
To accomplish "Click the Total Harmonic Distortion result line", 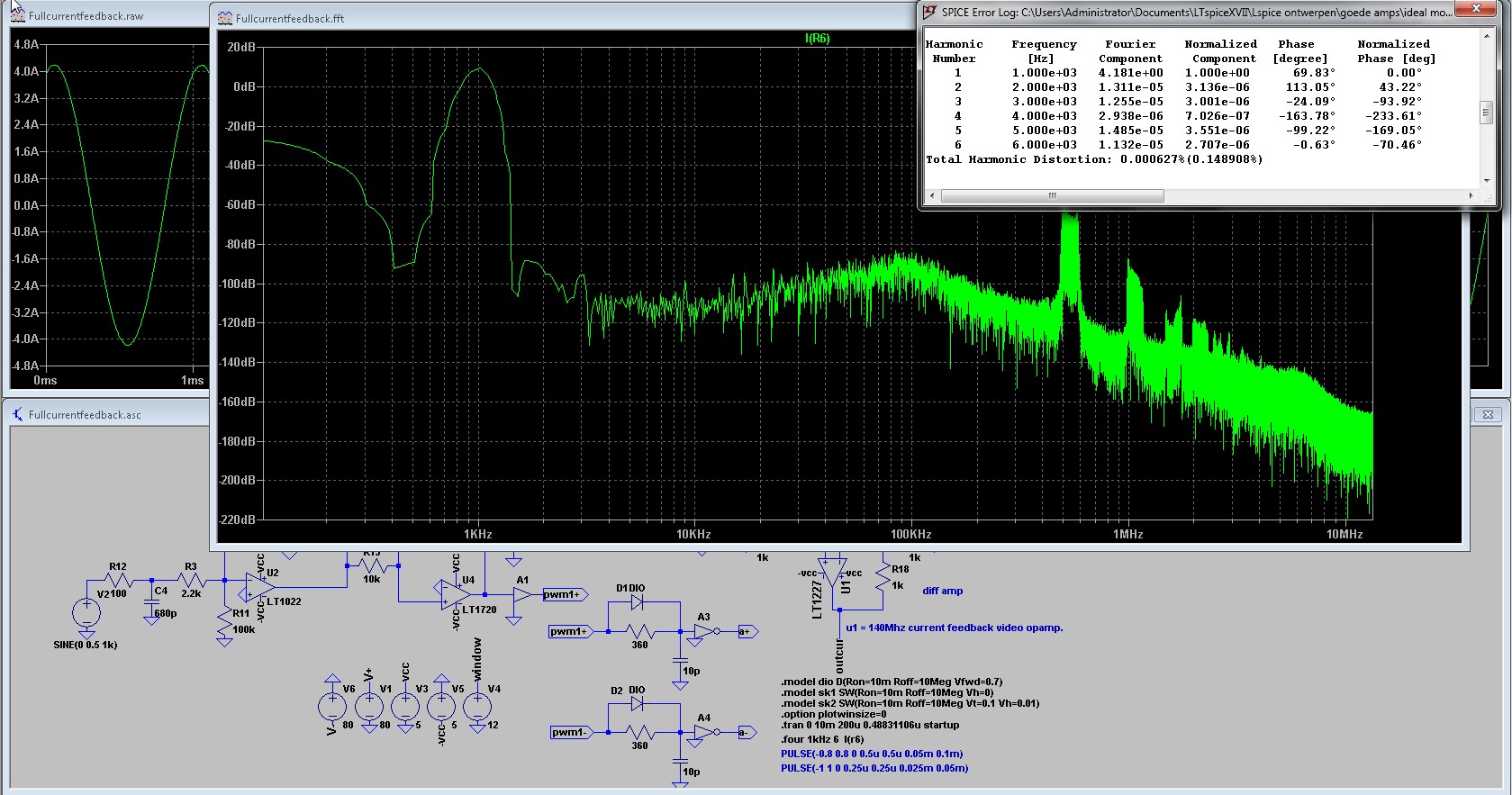I will click(1094, 159).
